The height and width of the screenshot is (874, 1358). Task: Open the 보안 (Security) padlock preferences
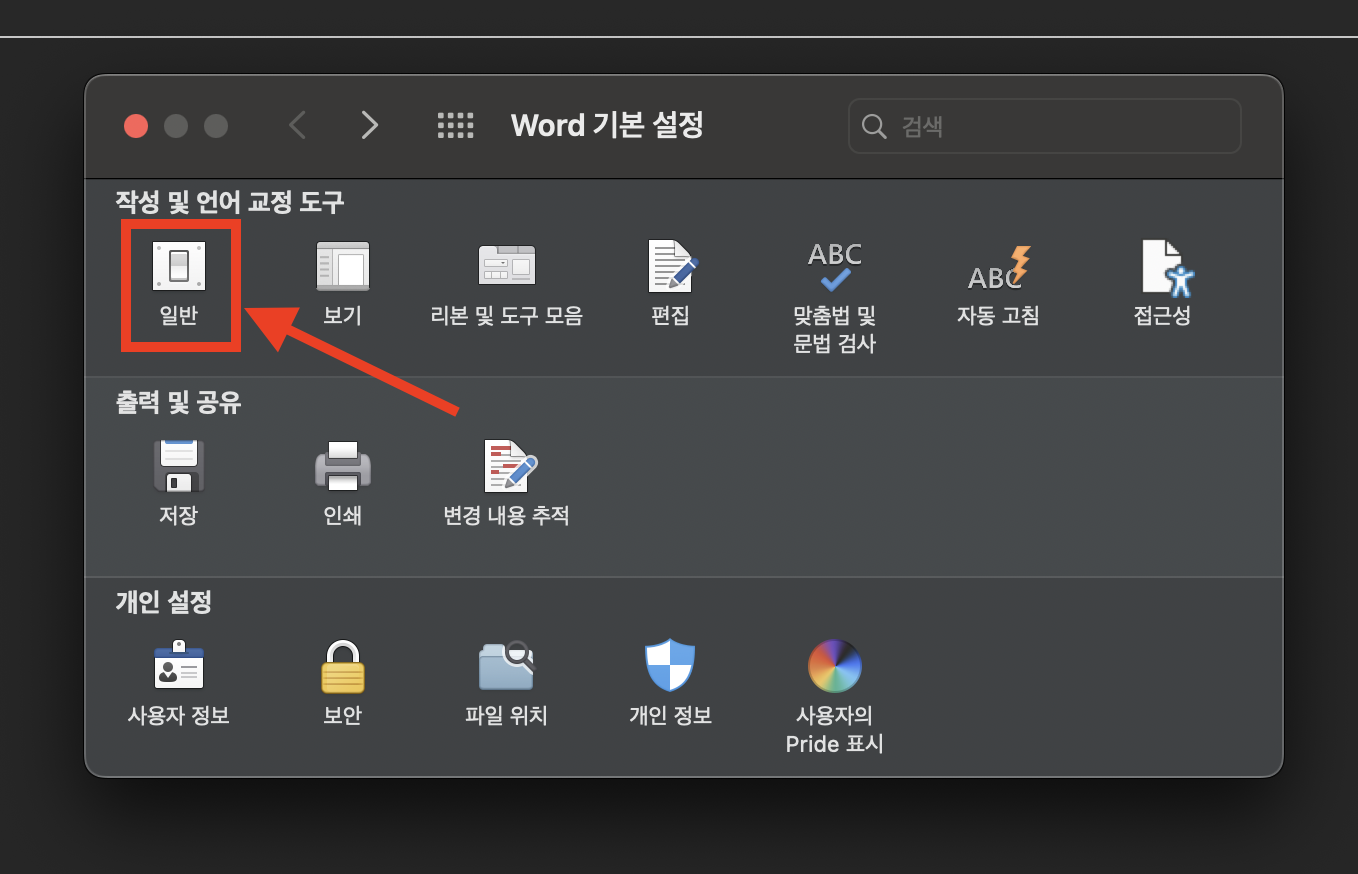pyautogui.click(x=343, y=684)
